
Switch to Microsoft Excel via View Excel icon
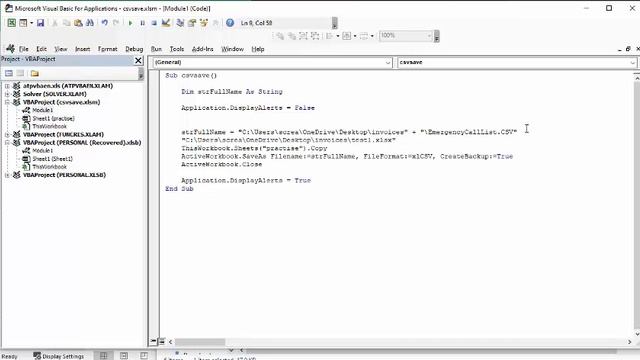pyautogui.click(x=11, y=23)
